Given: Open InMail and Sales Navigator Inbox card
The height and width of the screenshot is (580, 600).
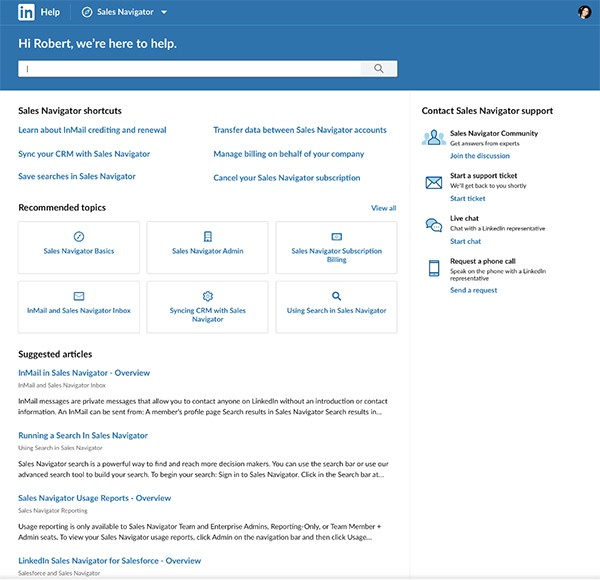Looking at the screenshot, I should pyautogui.click(x=79, y=306).
